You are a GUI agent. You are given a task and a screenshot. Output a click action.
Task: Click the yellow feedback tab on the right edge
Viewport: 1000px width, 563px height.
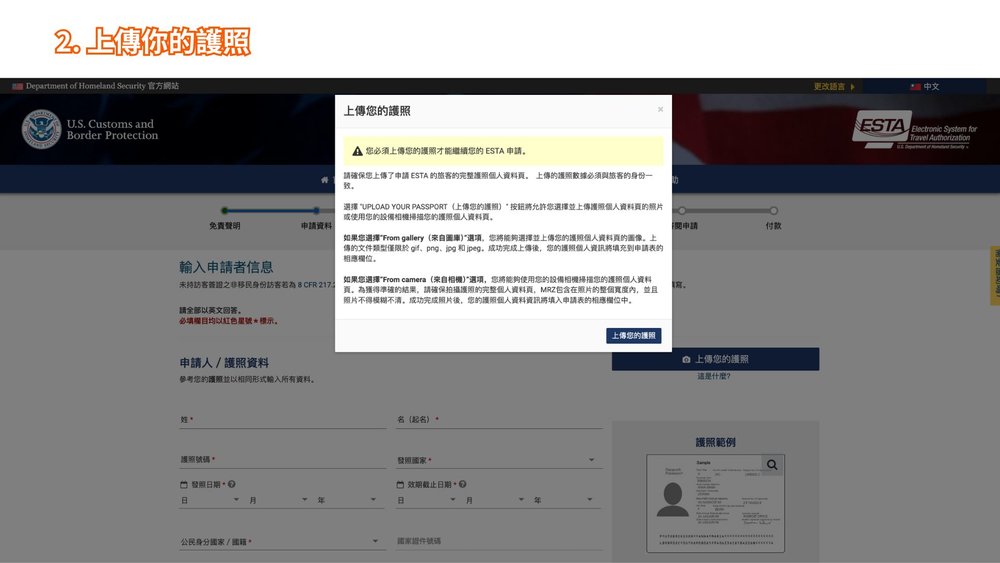click(995, 275)
